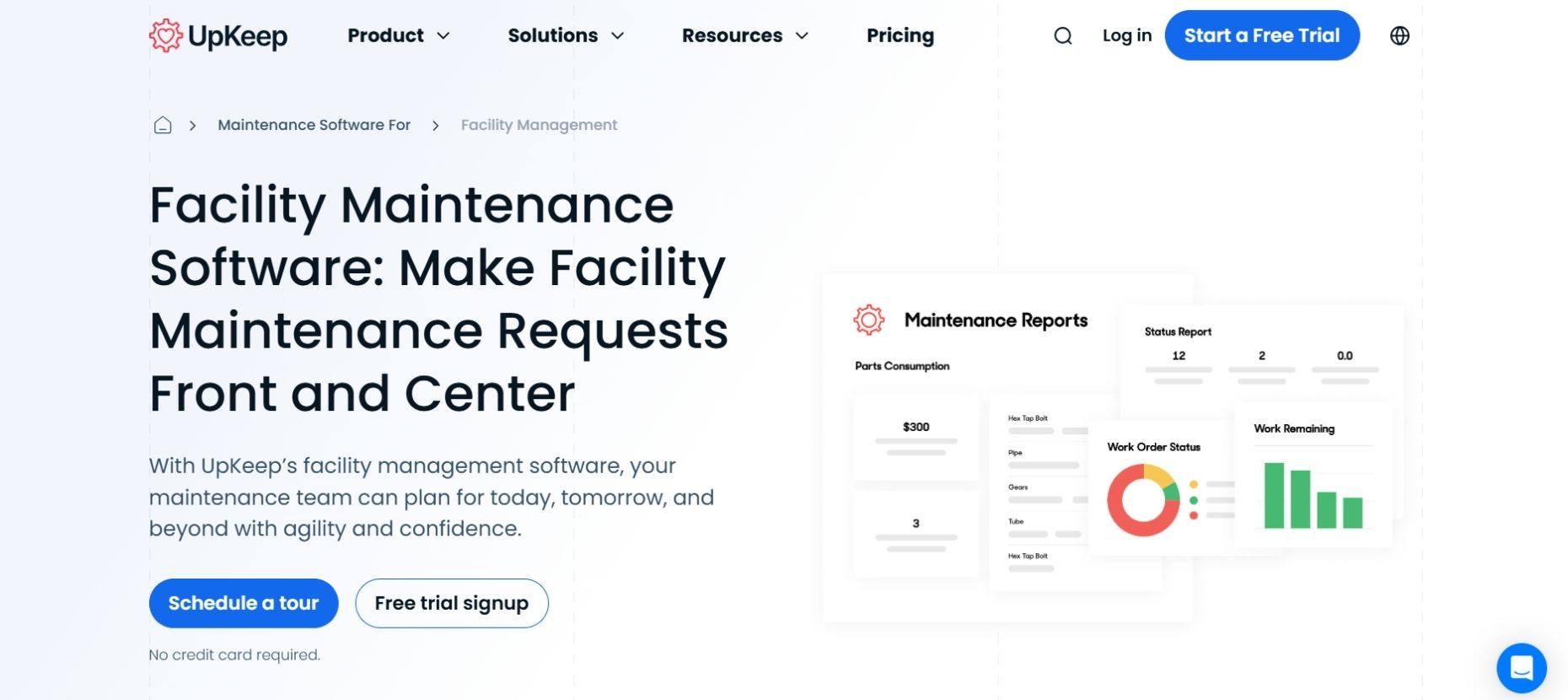The image size is (1568, 700).
Task: Open the chat widget bubble
Action: [x=1522, y=668]
